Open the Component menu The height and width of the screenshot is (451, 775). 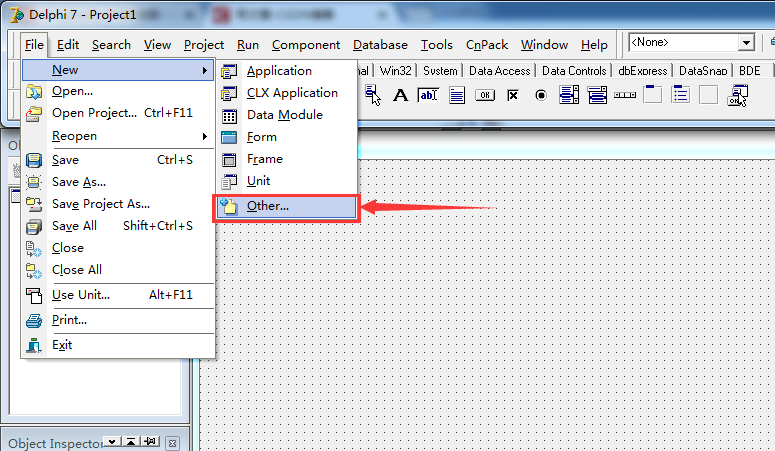coord(305,45)
